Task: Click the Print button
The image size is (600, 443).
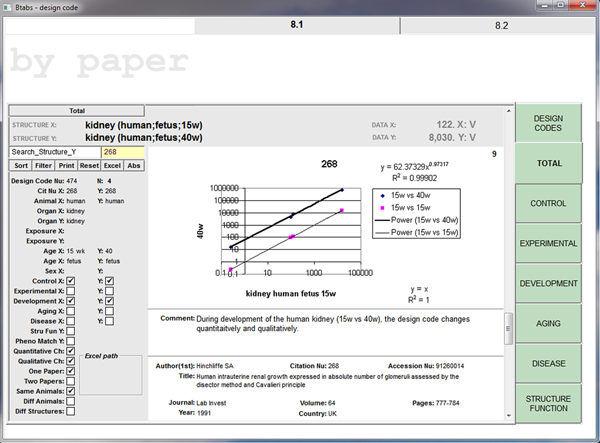Action: click(66, 166)
